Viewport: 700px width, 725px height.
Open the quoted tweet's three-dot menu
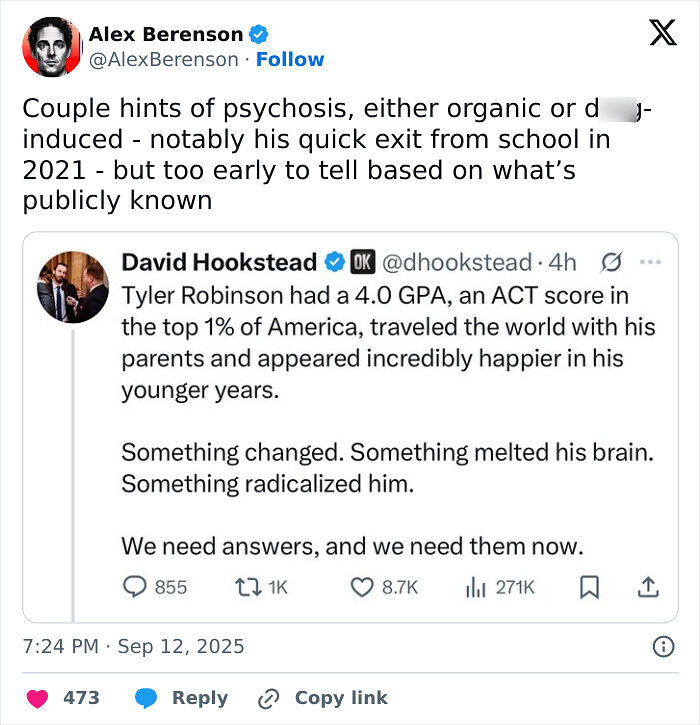click(650, 263)
